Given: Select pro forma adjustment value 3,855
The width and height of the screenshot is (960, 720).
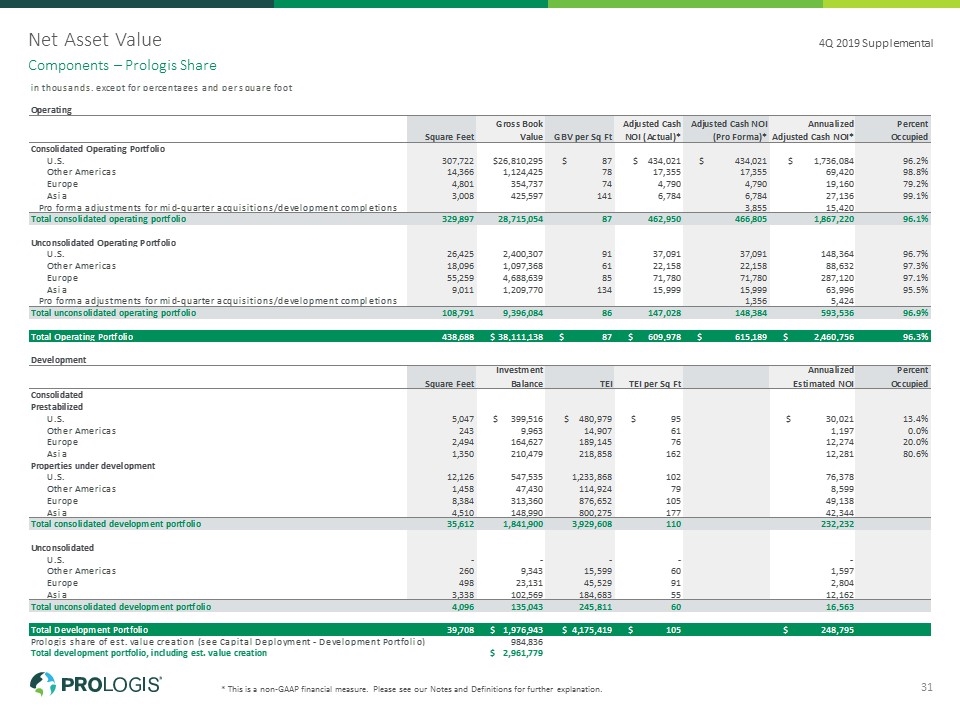Looking at the screenshot, I should pos(755,208).
